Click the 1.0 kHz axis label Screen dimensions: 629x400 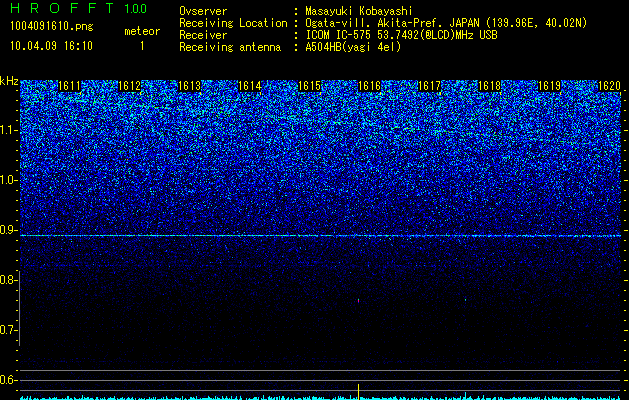coord(8,180)
